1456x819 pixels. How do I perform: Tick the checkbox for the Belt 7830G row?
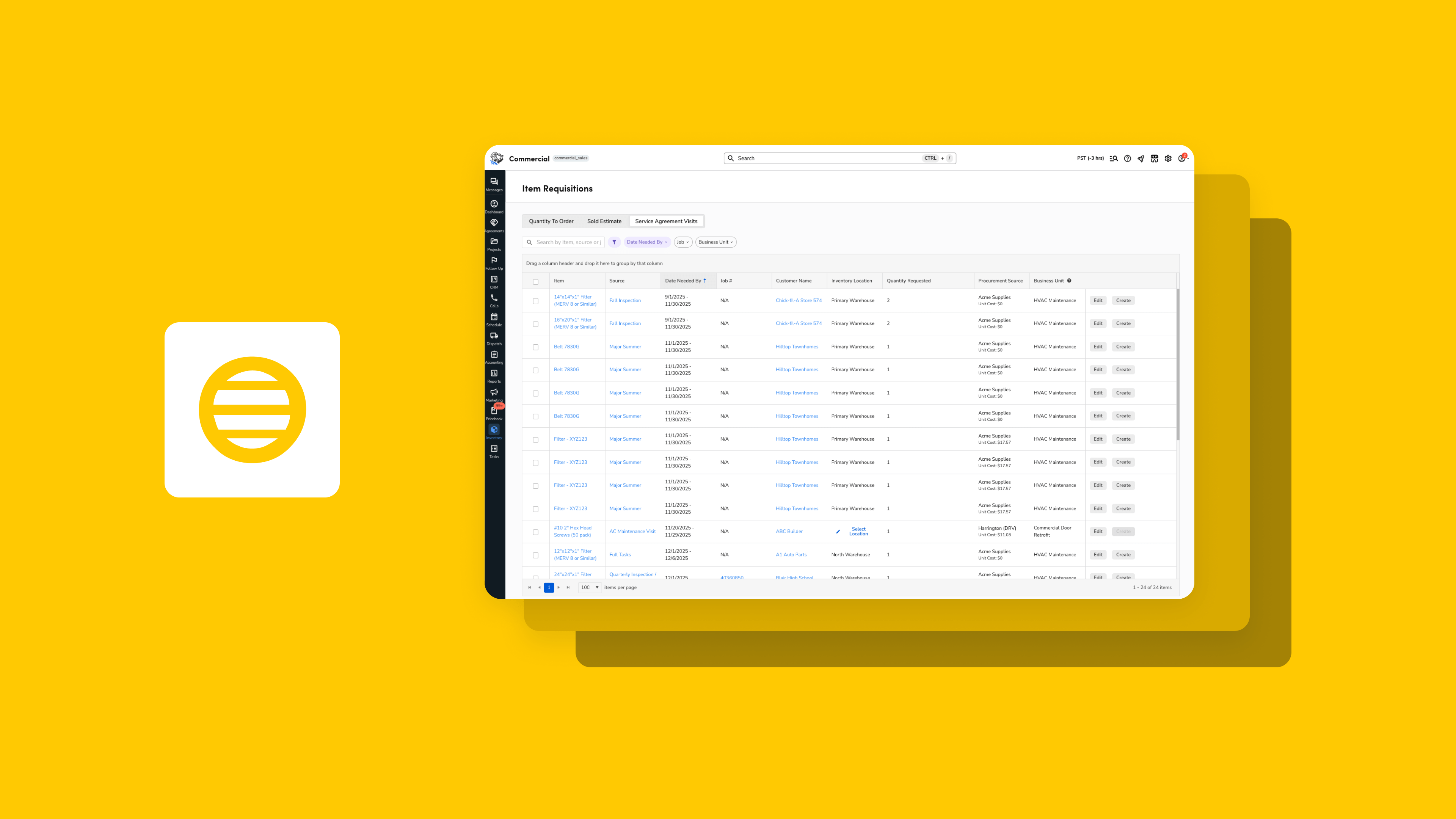[x=536, y=347]
